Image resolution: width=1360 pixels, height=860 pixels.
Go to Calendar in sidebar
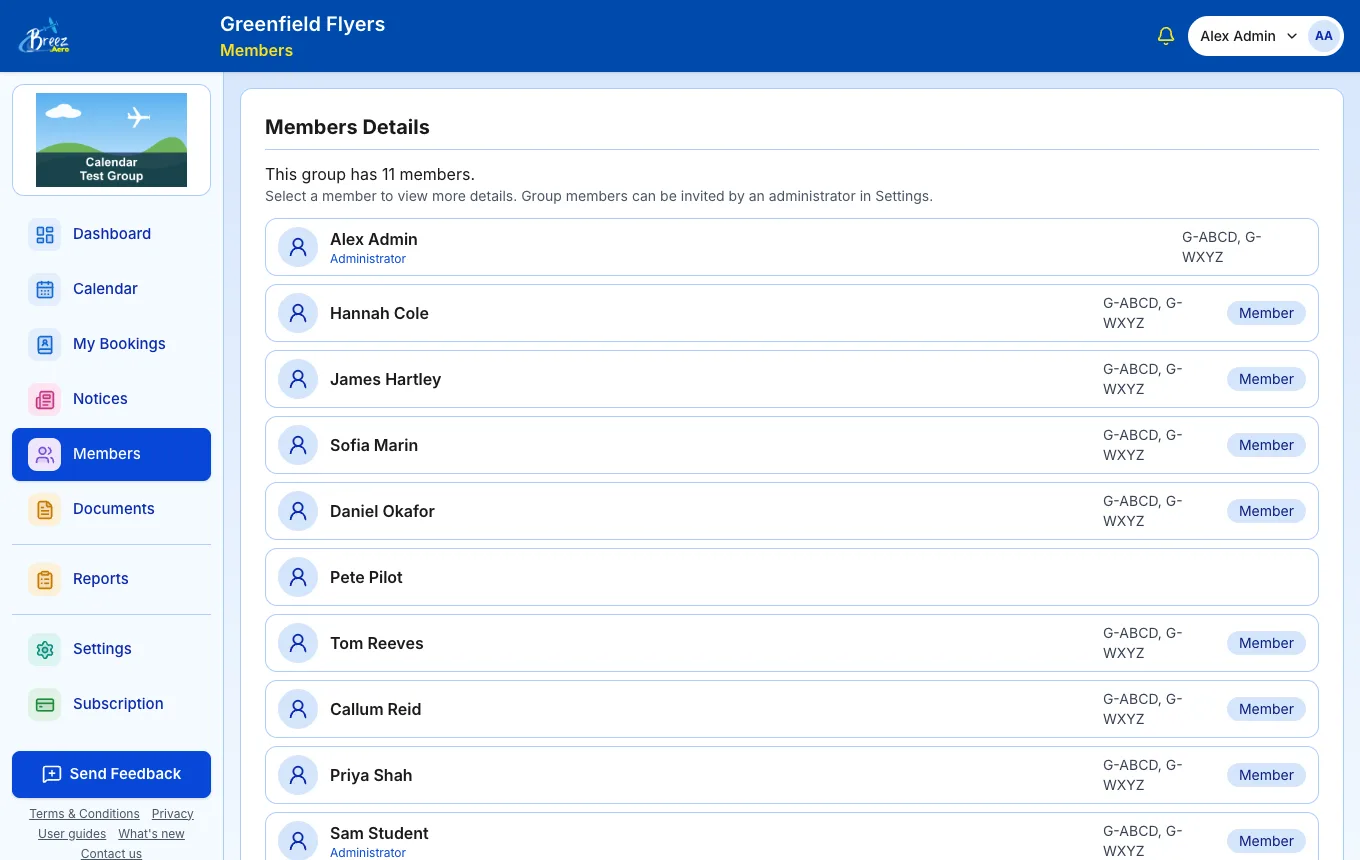[x=111, y=289]
